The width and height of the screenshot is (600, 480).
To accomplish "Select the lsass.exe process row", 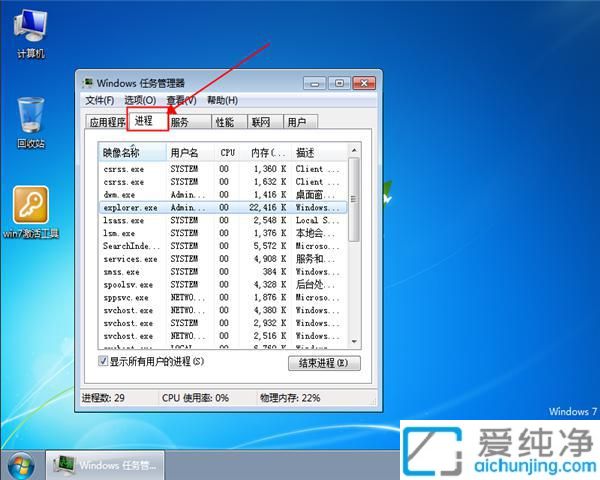I will pyautogui.click(x=223, y=220).
